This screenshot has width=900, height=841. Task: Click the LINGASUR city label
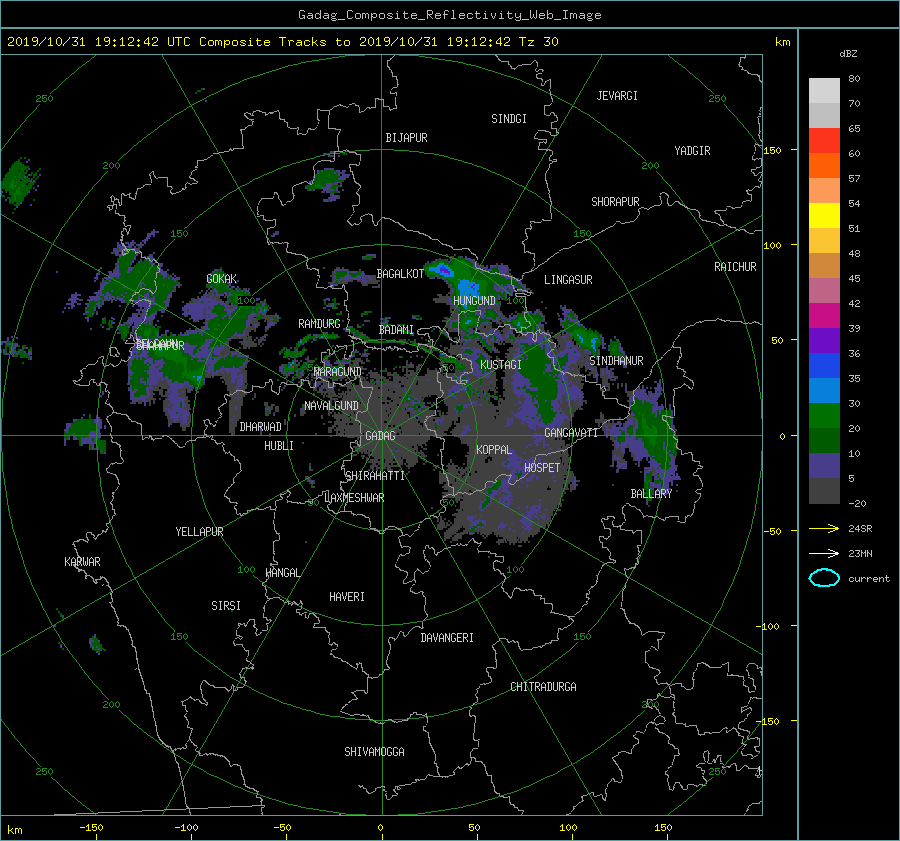coord(568,280)
